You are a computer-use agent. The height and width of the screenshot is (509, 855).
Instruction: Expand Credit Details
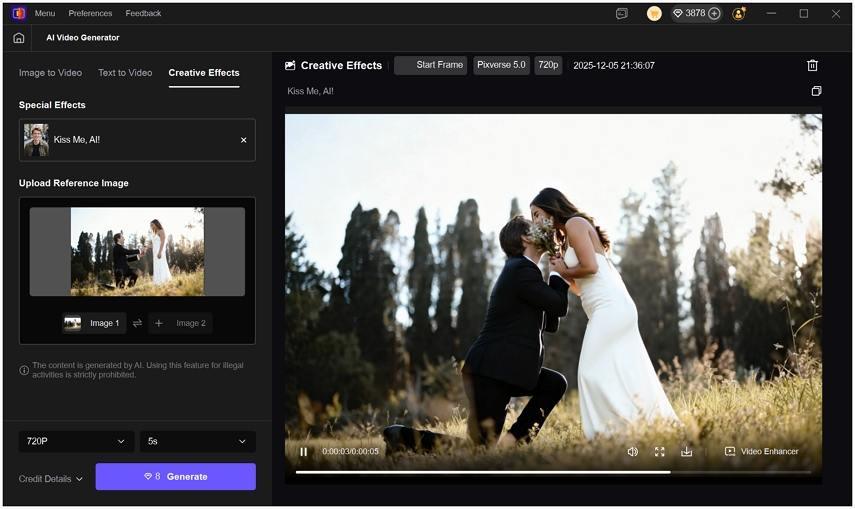click(x=51, y=479)
